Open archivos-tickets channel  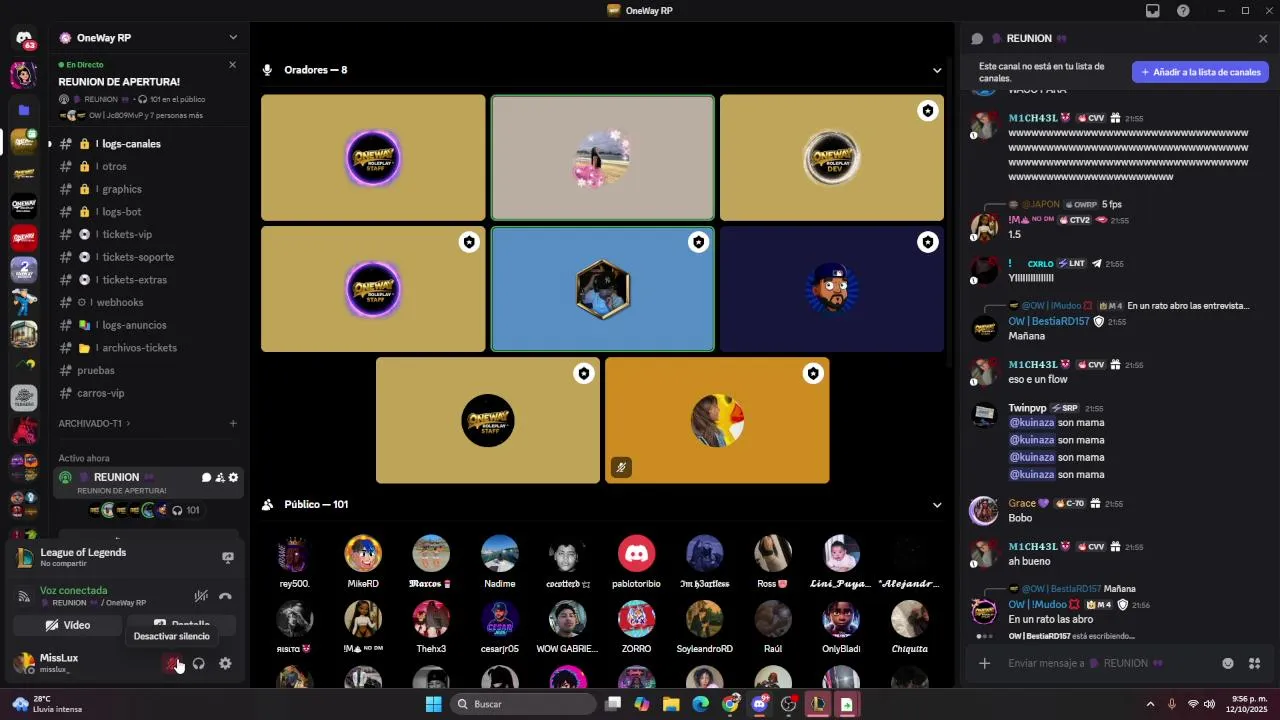[147, 348]
